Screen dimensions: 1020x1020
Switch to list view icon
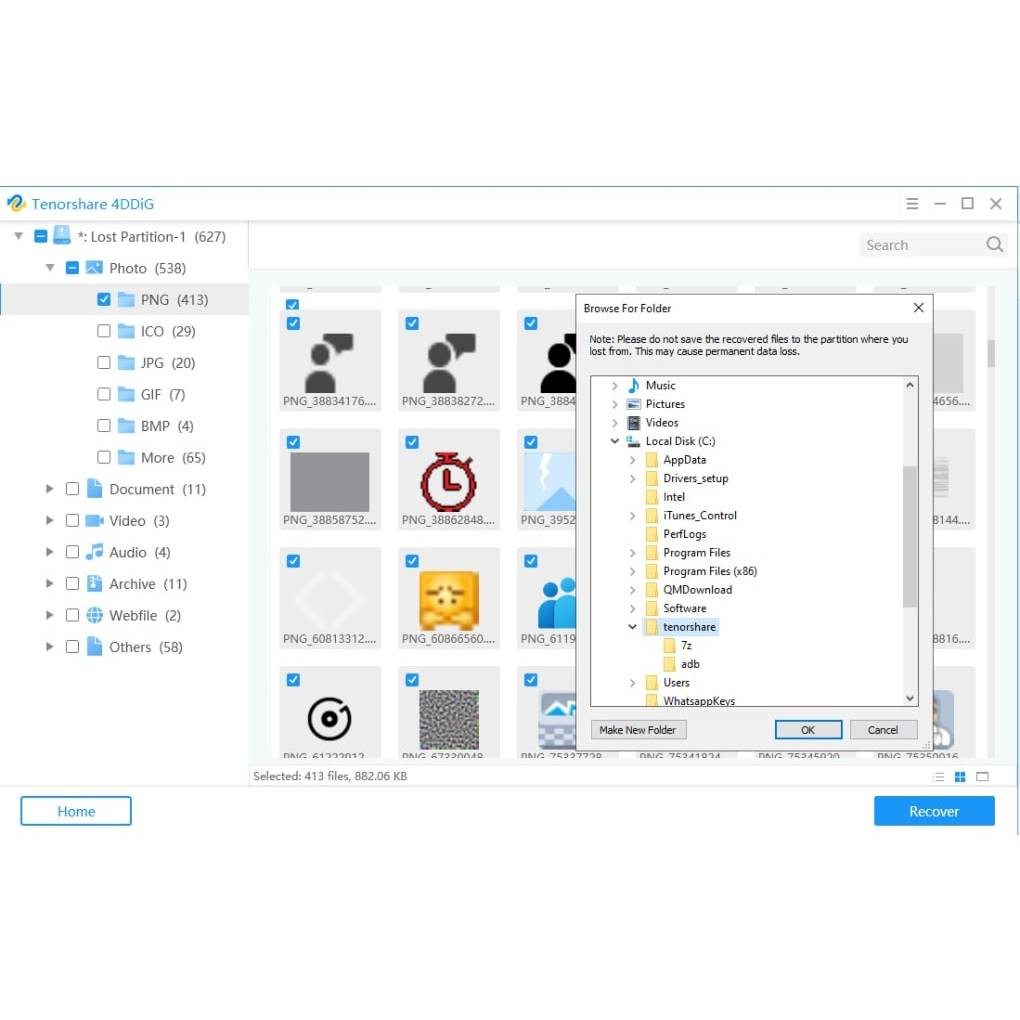click(x=938, y=777)
